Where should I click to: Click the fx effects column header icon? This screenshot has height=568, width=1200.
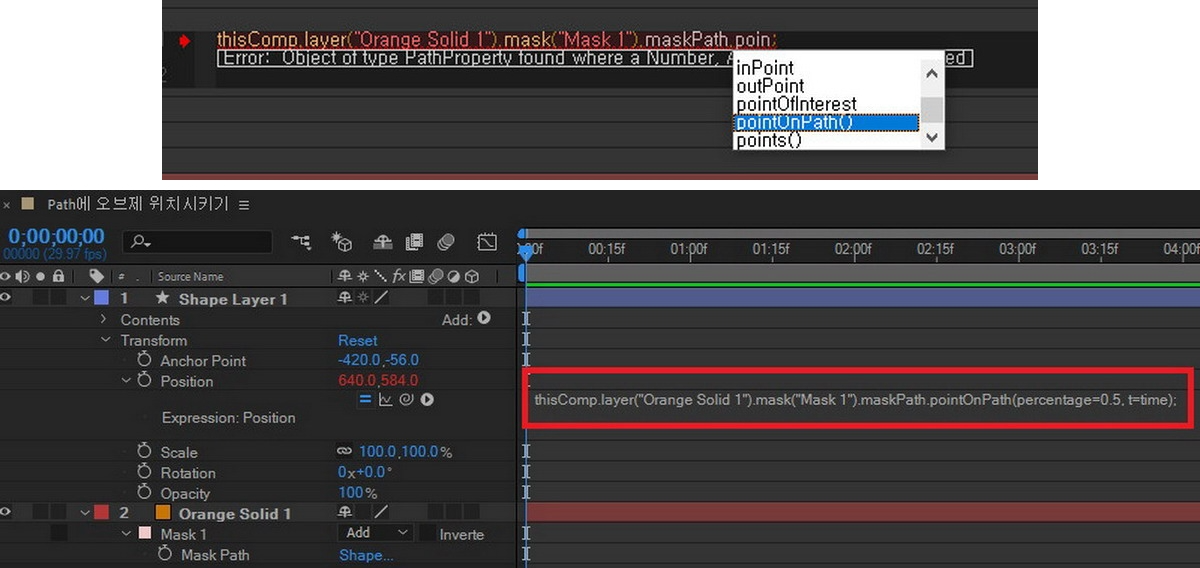[x=398, y=276]
